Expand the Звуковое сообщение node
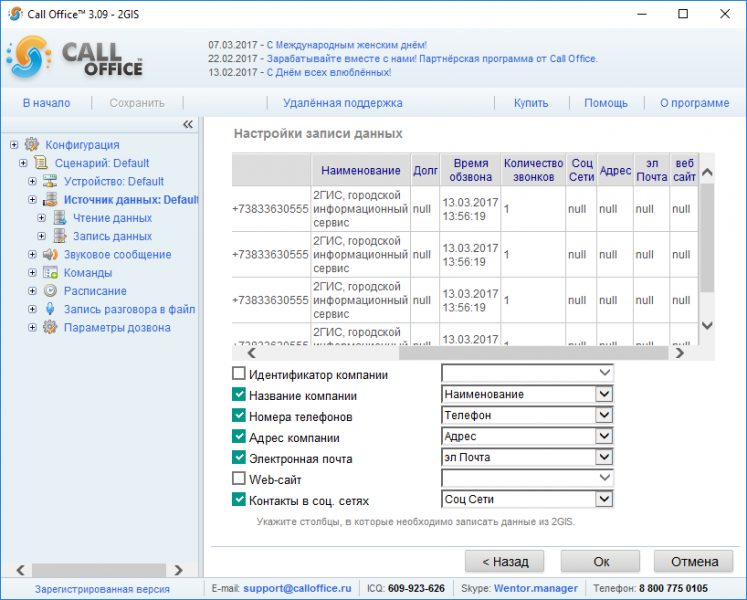Screen dimensions: 747x600 coord(32,254)
